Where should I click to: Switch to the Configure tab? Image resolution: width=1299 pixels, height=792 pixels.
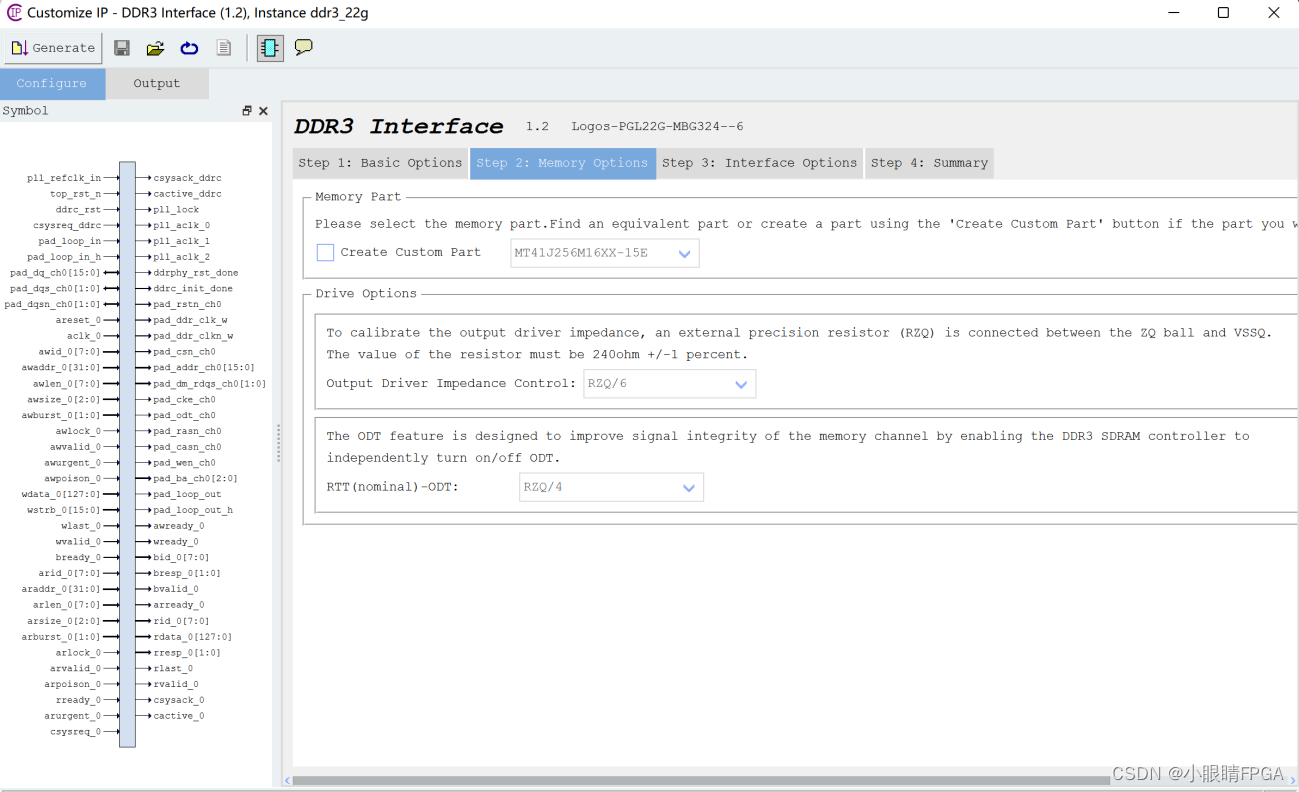pyautogui.click(x=52, y=84)
